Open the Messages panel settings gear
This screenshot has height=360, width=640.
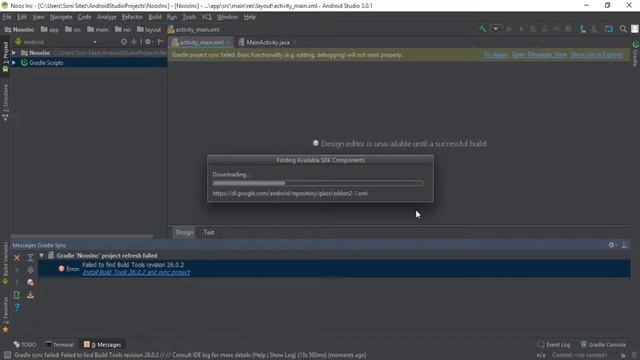tap(612, 245)
